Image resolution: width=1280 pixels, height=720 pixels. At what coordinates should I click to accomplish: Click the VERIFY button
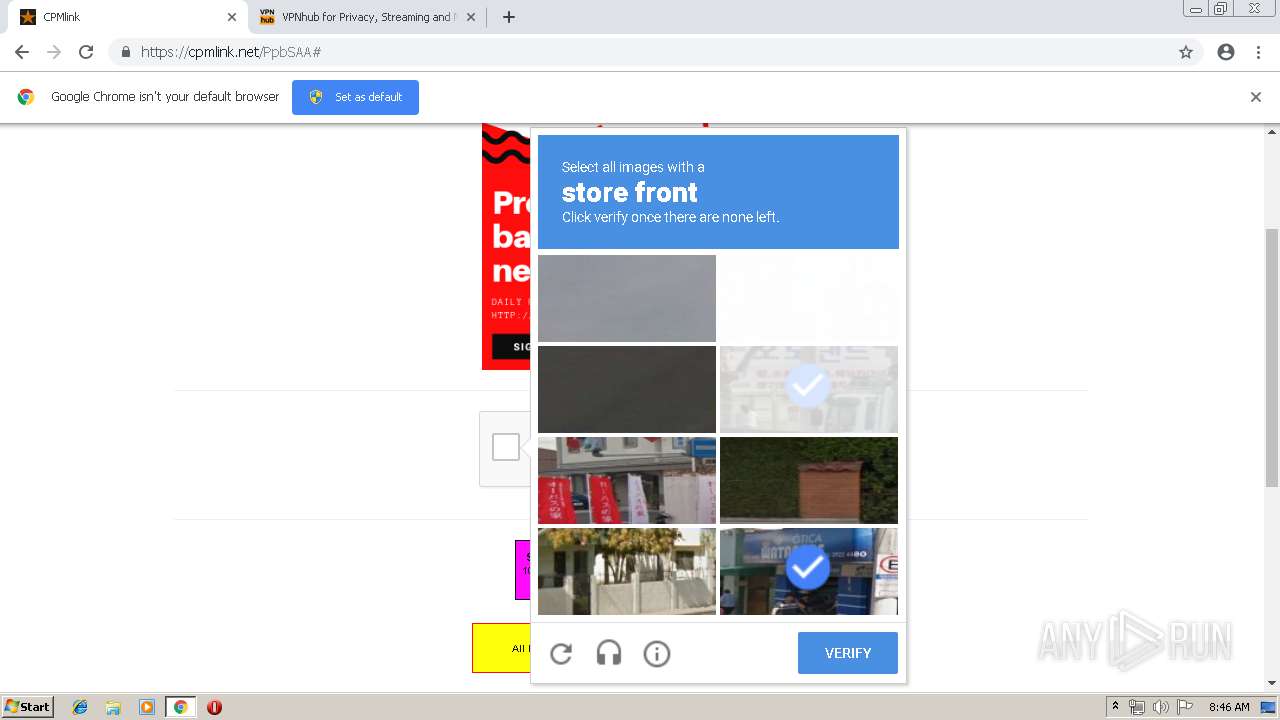click(848, 653)
